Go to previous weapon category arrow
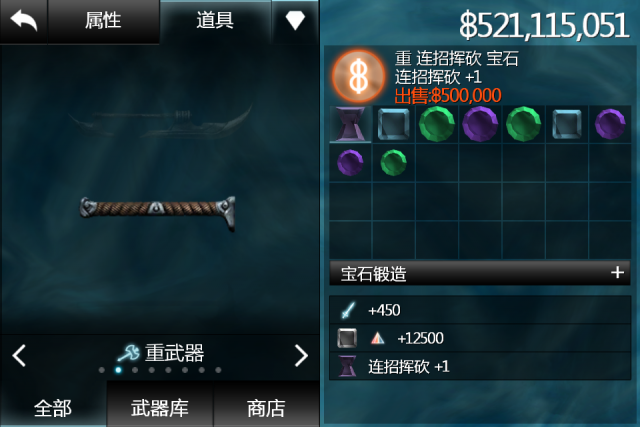The image size is (640, 427). coord(19,356)
